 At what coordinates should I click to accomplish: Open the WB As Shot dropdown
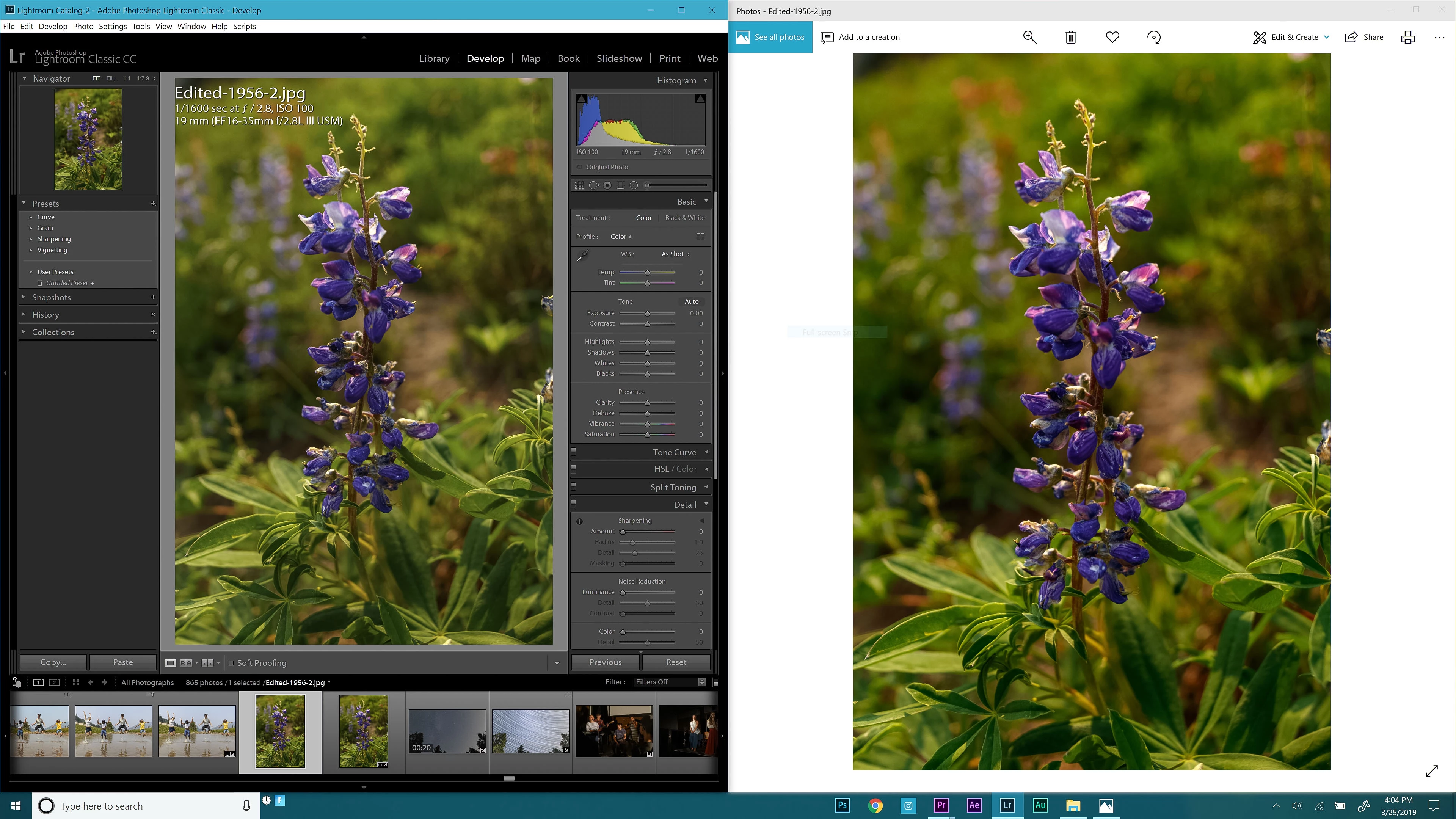pyautogui.click(x=675, y=254)
